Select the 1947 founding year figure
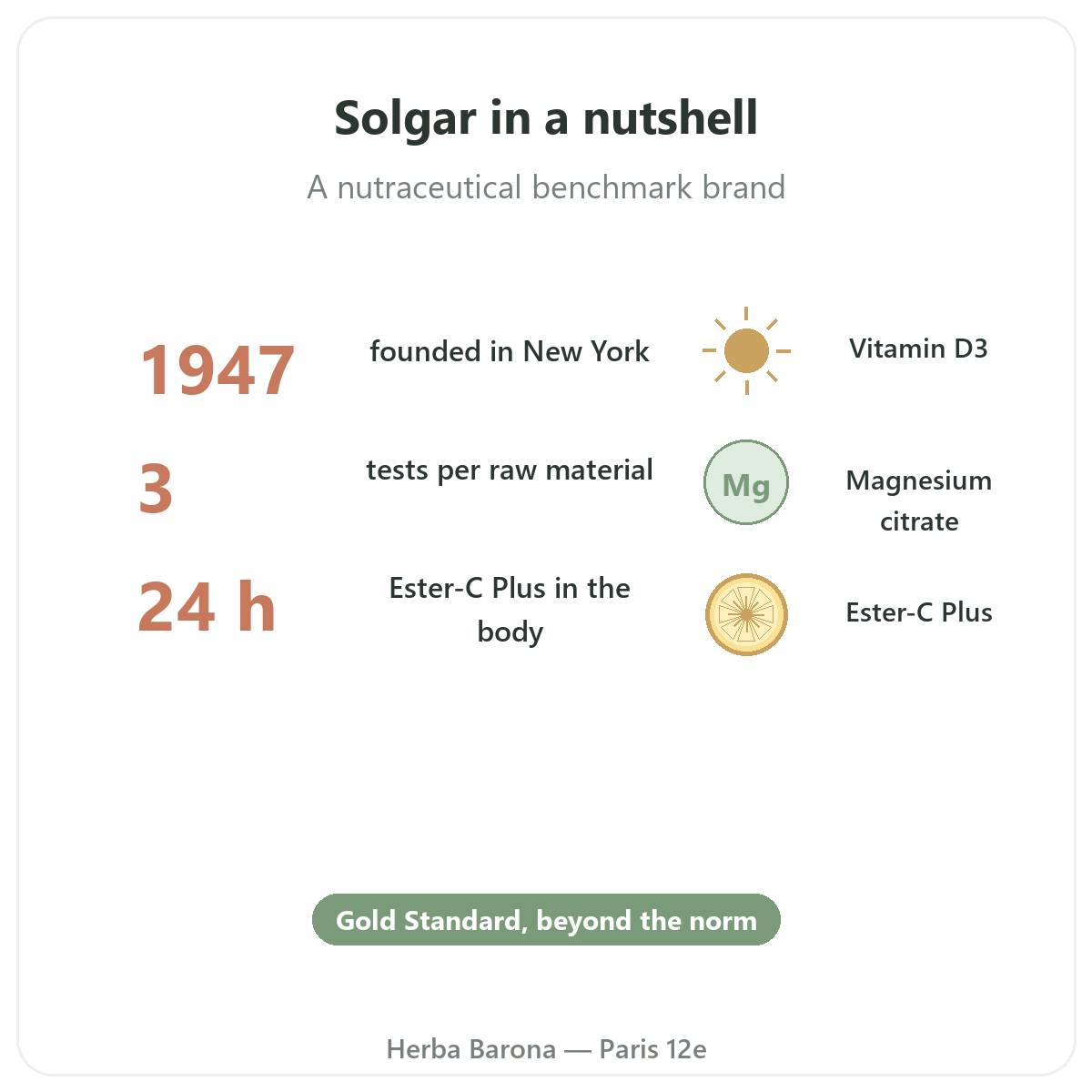This screenshot has width=1092, height=1092. 217,370
